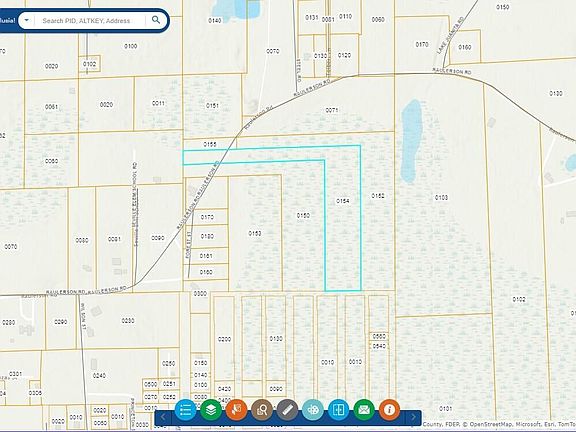Open the brown query search tool
The width and height of the screenshot is (576, 432).
coord(262,410)
